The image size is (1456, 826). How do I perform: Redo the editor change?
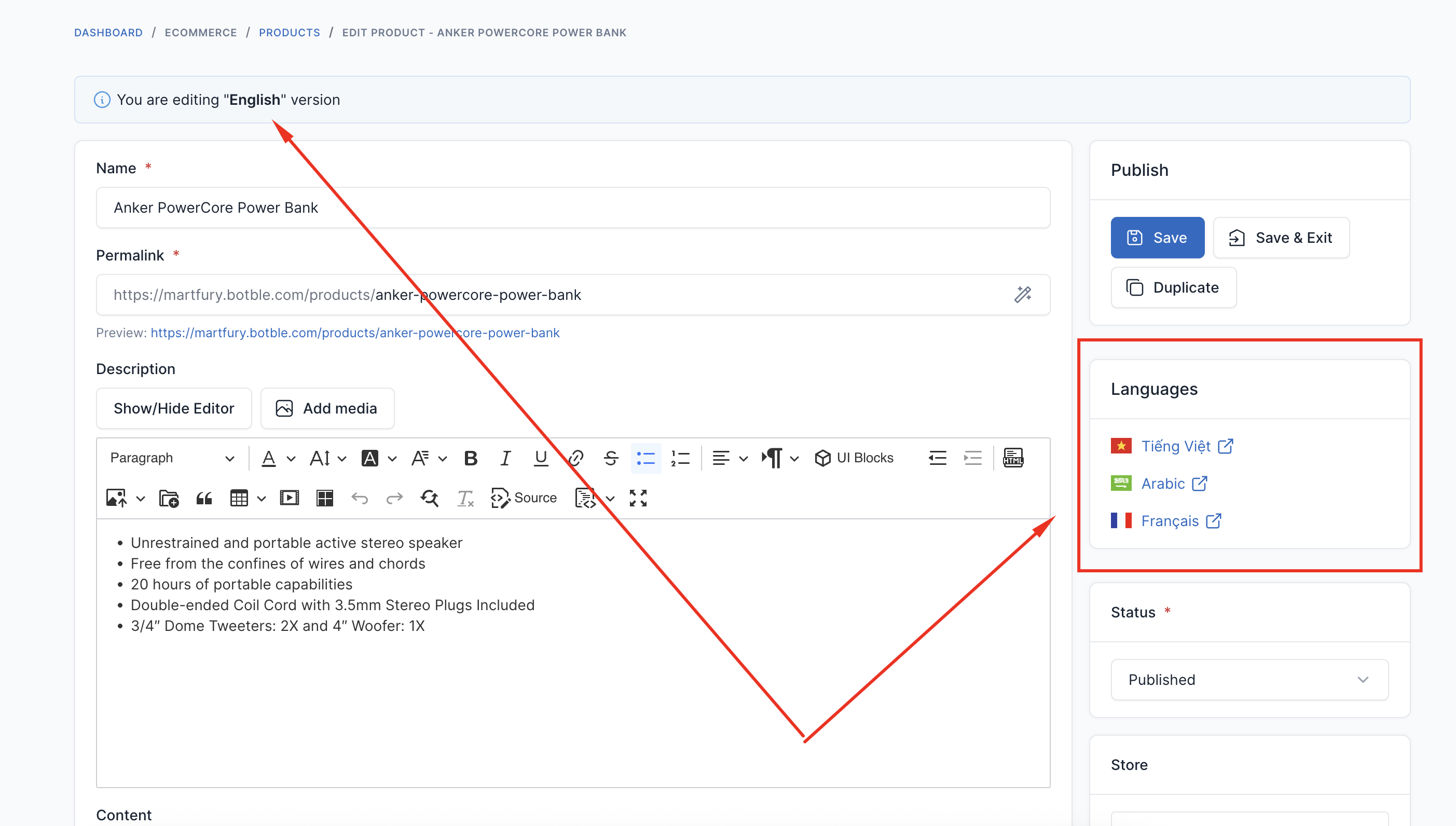click(x=395, y=498)
